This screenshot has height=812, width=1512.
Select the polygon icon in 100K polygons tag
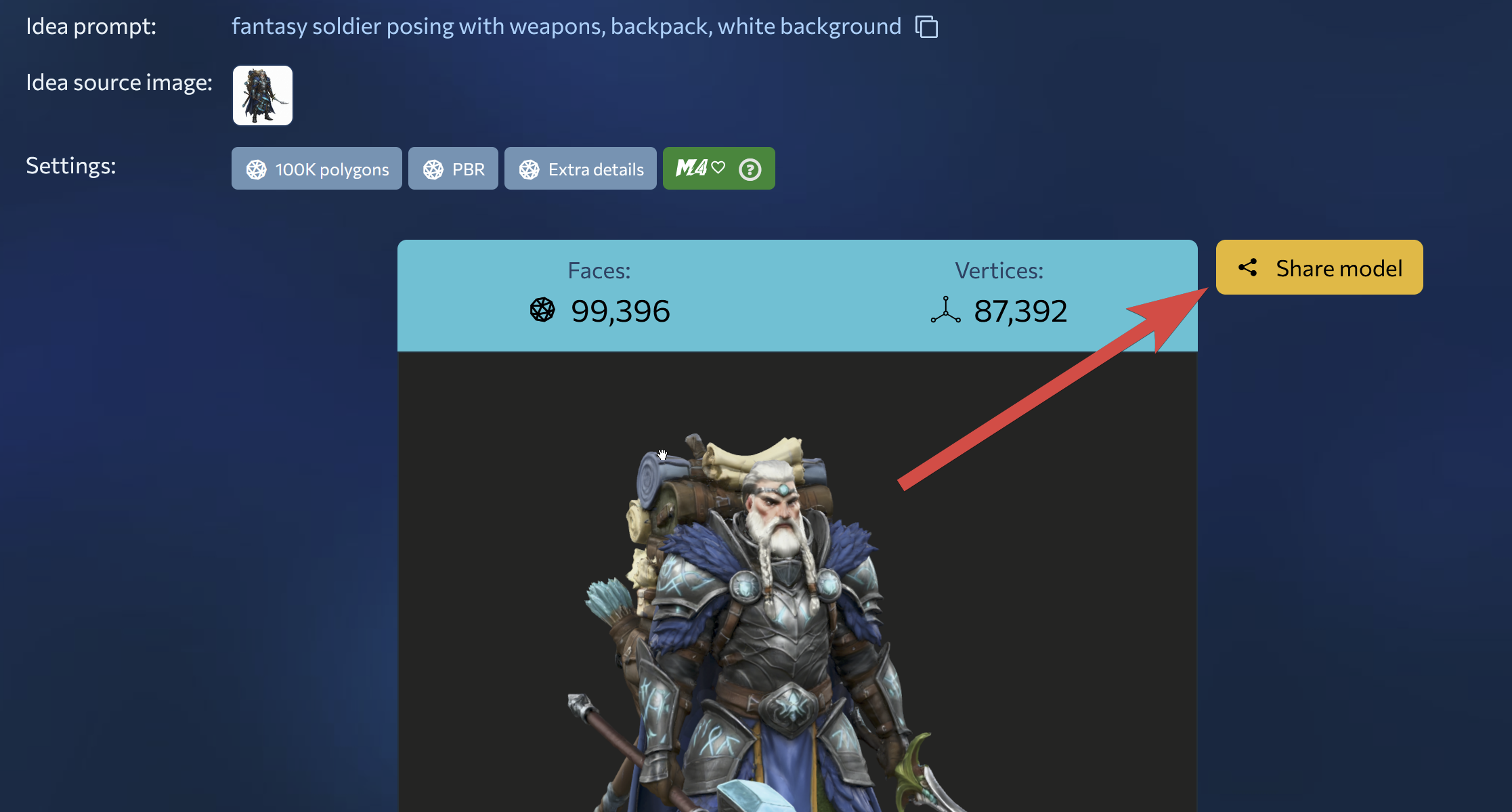(256, 169)
